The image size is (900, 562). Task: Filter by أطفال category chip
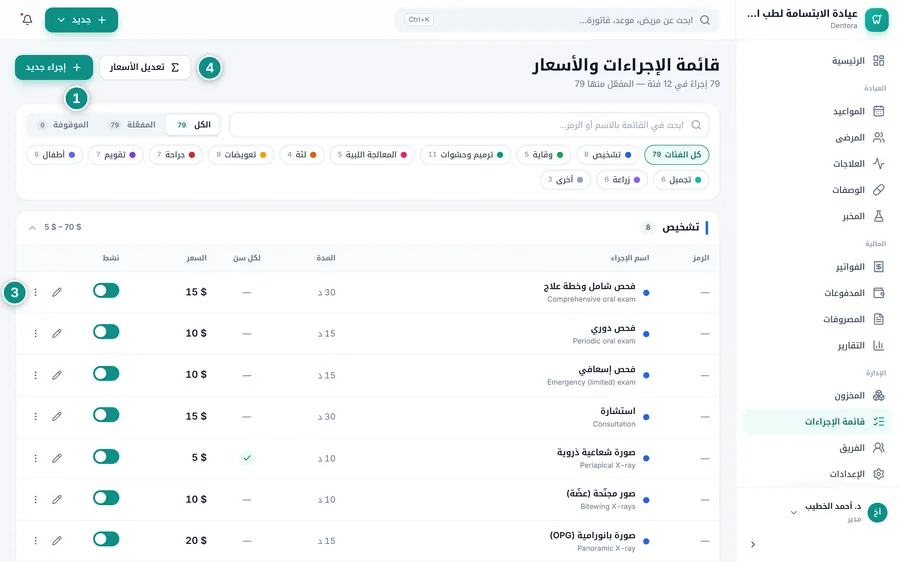tap(55, 154)
